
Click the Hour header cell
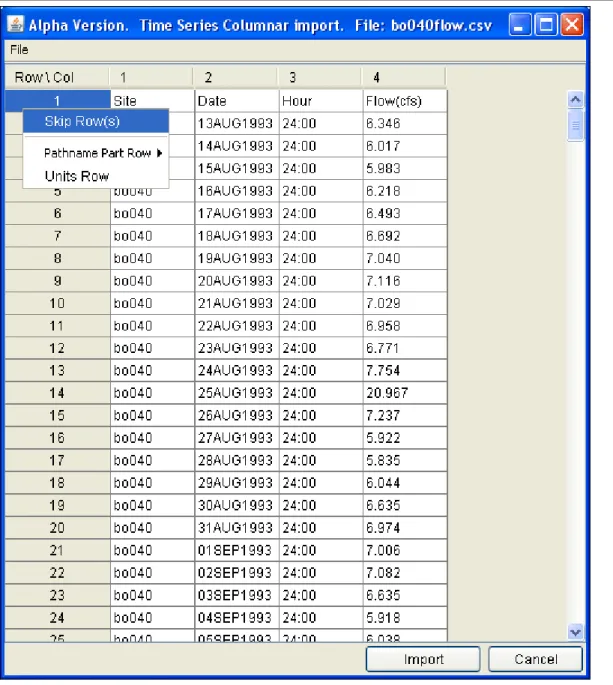pyautogui.click(x=321, y=101)
